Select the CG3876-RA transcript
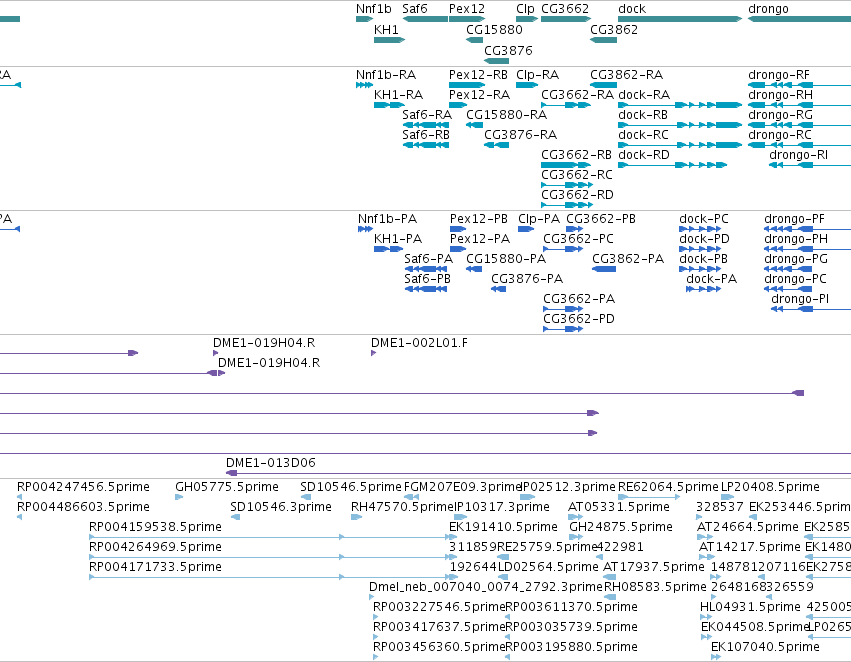Image resolution: width=851 pixels, height=662 pixels. click(x=497, y=145)
